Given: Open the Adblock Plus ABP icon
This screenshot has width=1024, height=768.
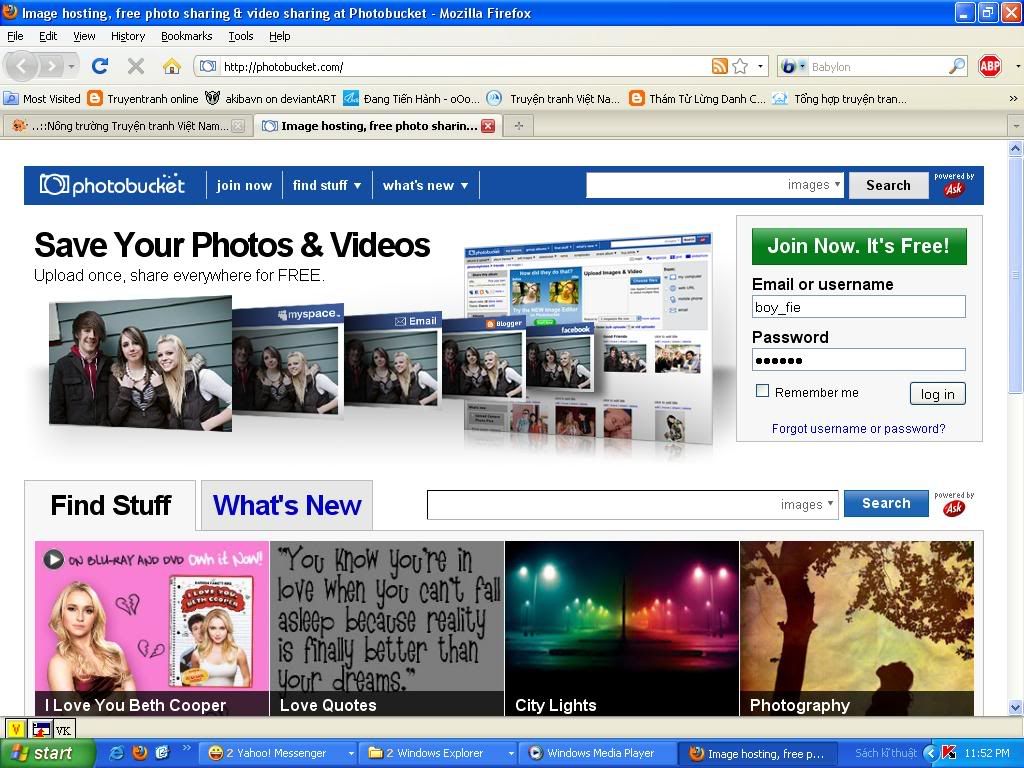Looking at the screenshot, I should click(x=989, y=66).
